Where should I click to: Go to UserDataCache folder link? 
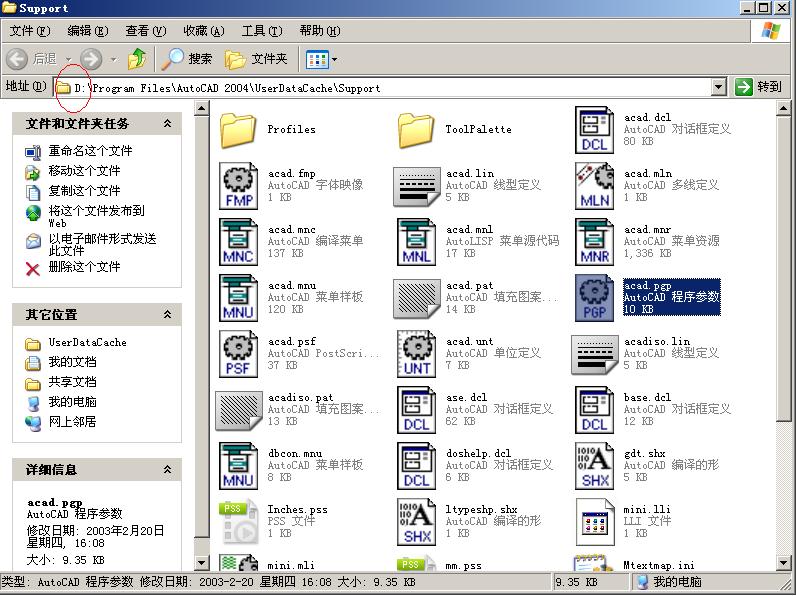(87, 342)
